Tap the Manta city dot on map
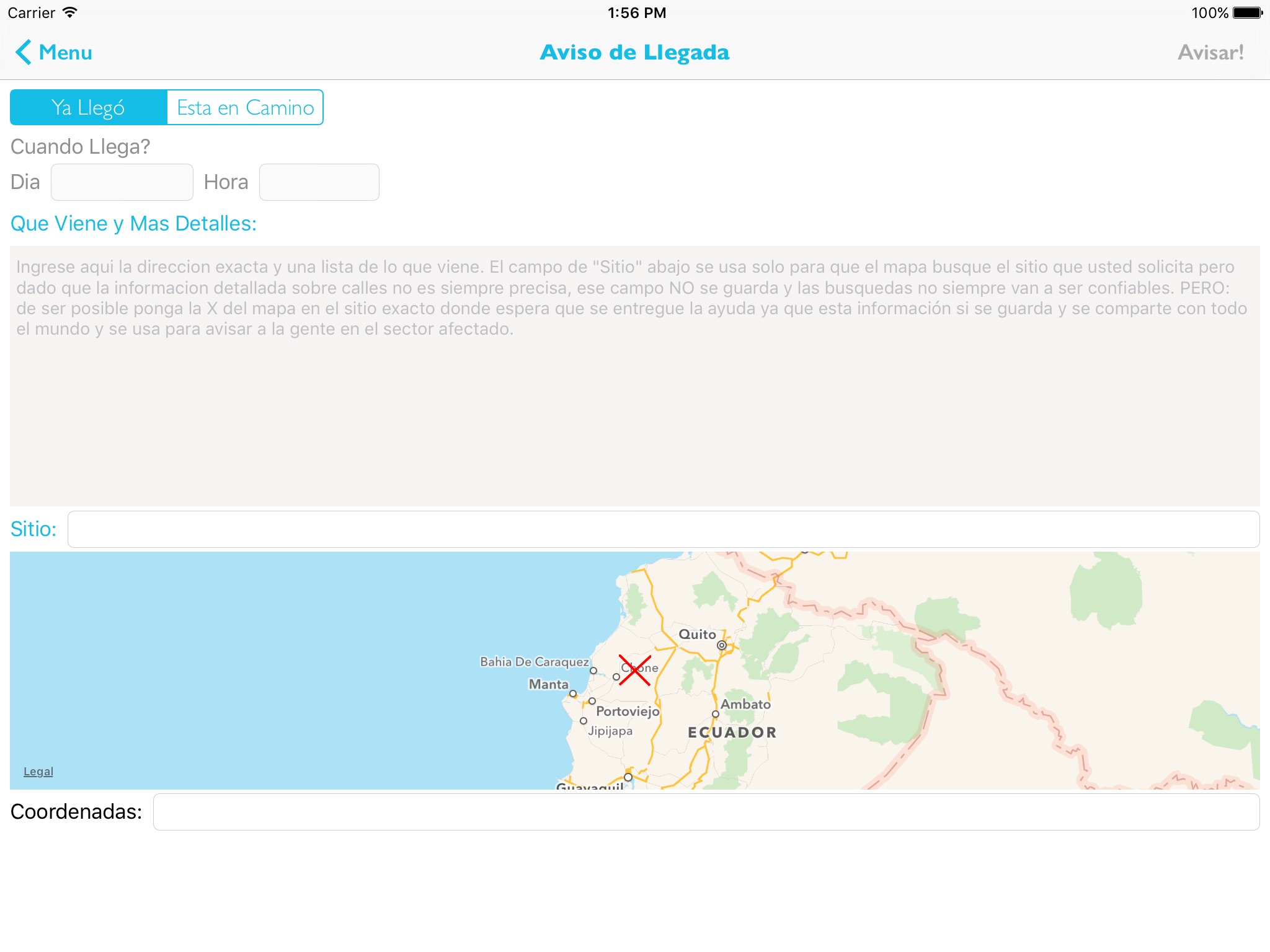 tap(572, 694)
